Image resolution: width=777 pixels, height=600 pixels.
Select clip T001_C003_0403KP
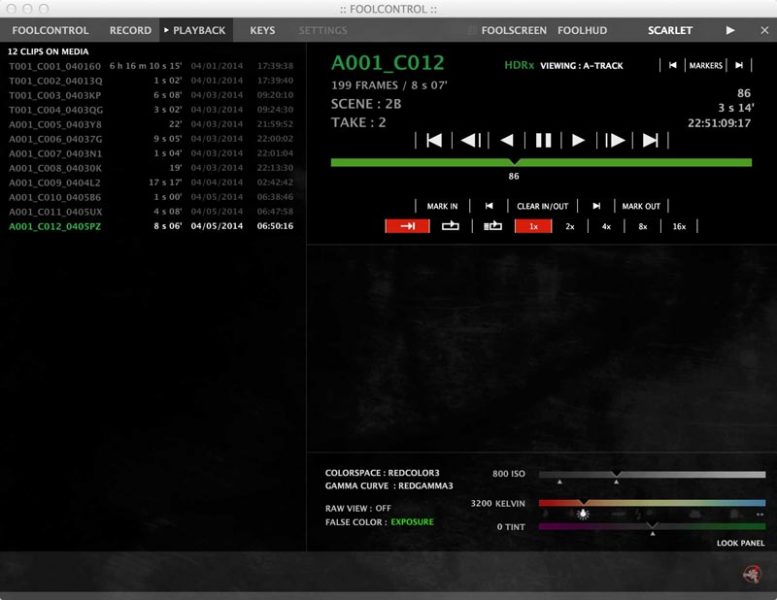[151, 95]
